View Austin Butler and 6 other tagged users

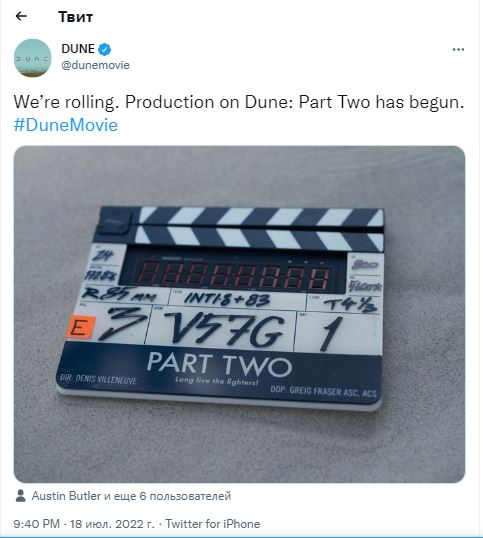(x=131, y=496)
